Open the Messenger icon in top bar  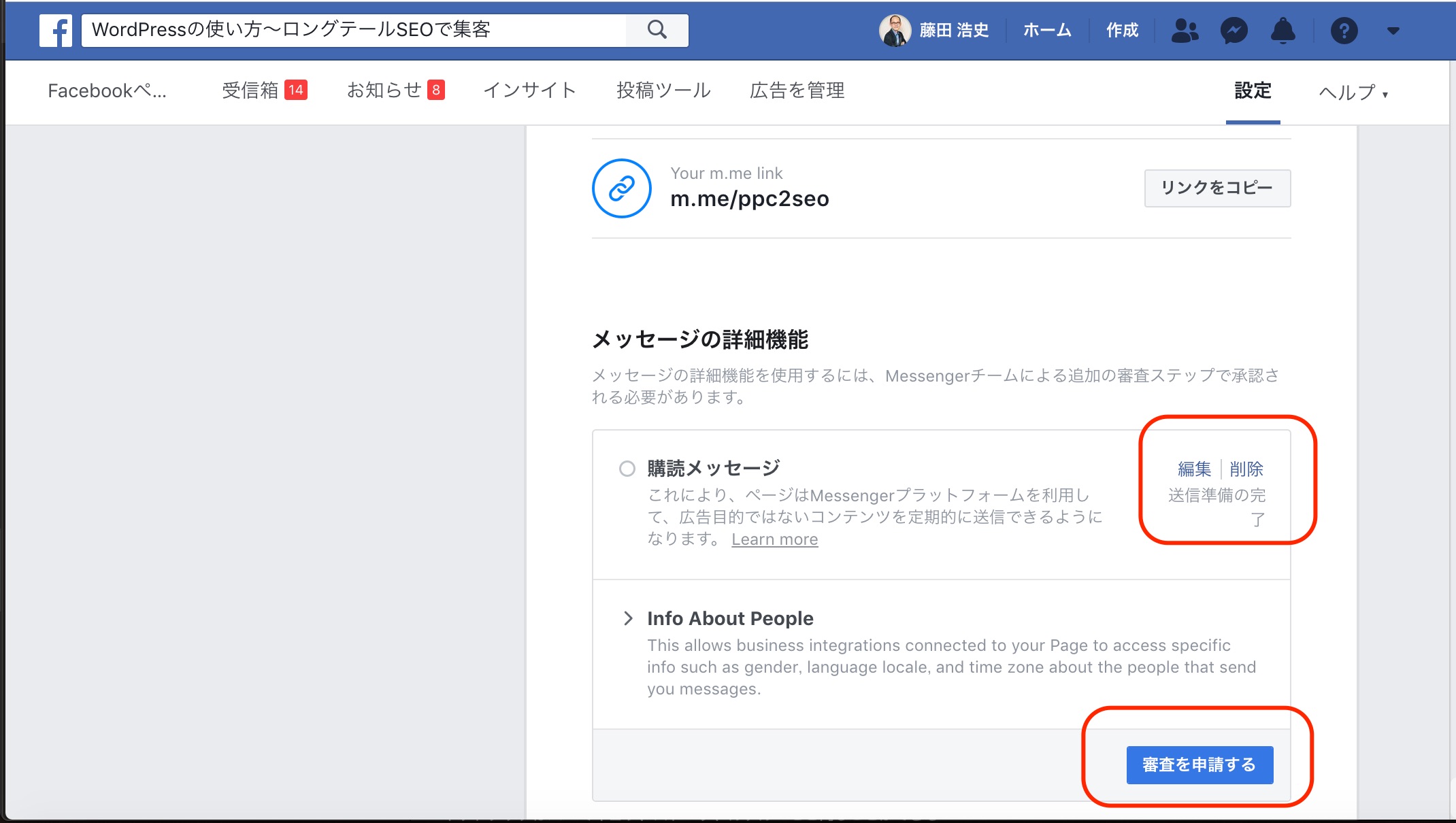tap(1234, 31)
